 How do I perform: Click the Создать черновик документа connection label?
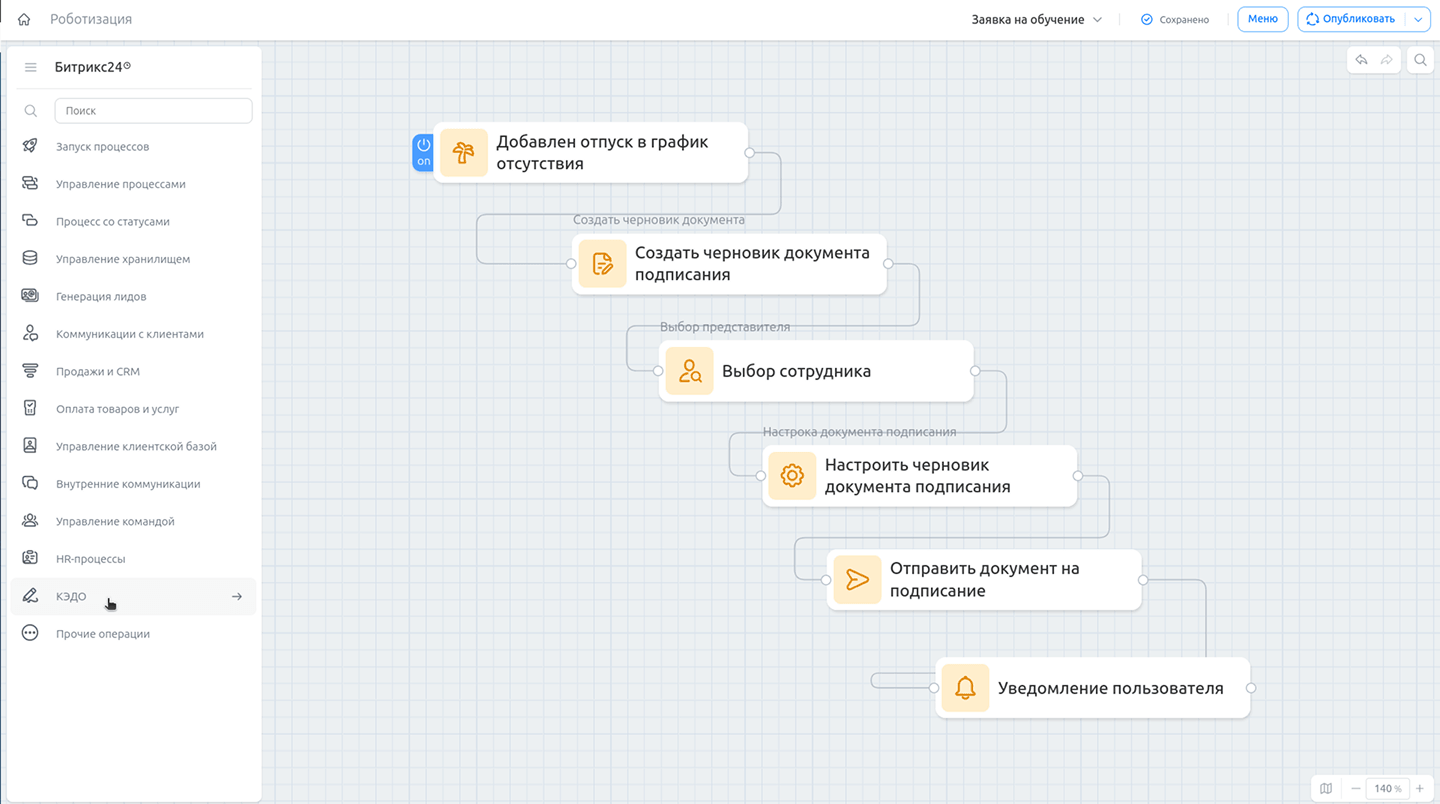tap(659, 220)
